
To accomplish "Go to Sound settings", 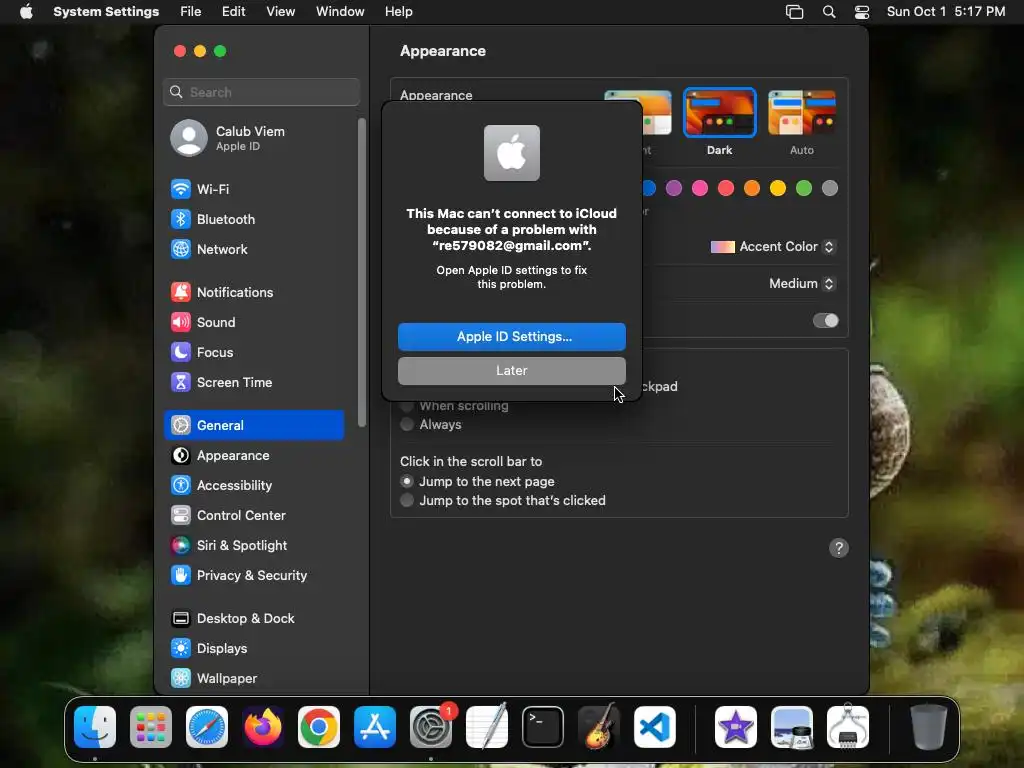I will pos(253,323).
